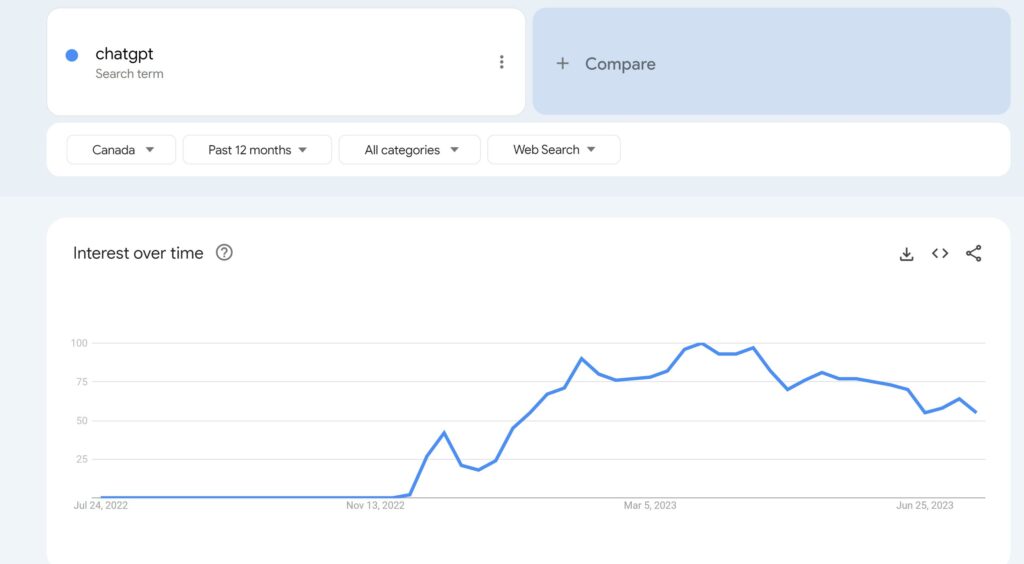
Task: Edit the chatgpt search term field
Action: 286,62
